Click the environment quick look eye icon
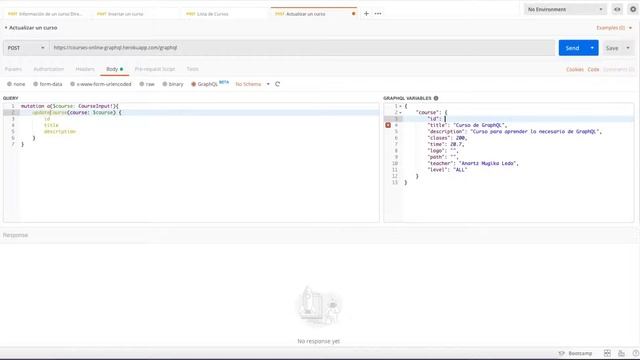Image resolution: width=640 pixels, height=360 pixels. point(617,9)
